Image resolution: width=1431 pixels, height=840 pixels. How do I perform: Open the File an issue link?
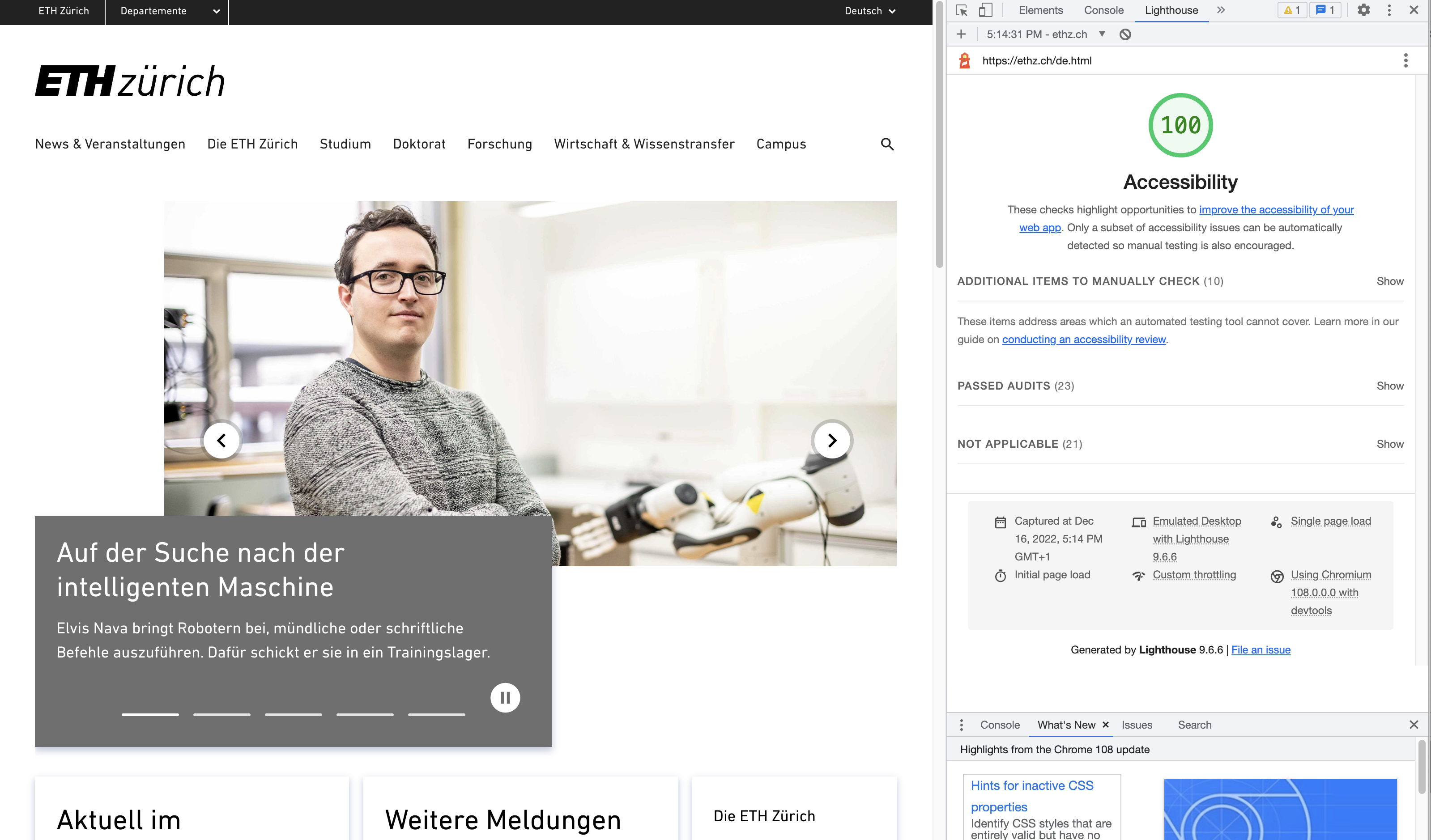point(1261,649)
